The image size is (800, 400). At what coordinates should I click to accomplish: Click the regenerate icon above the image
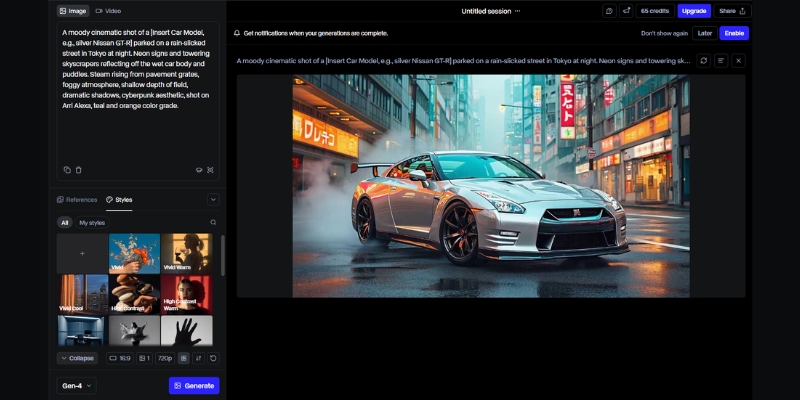(x=704, y=61)
